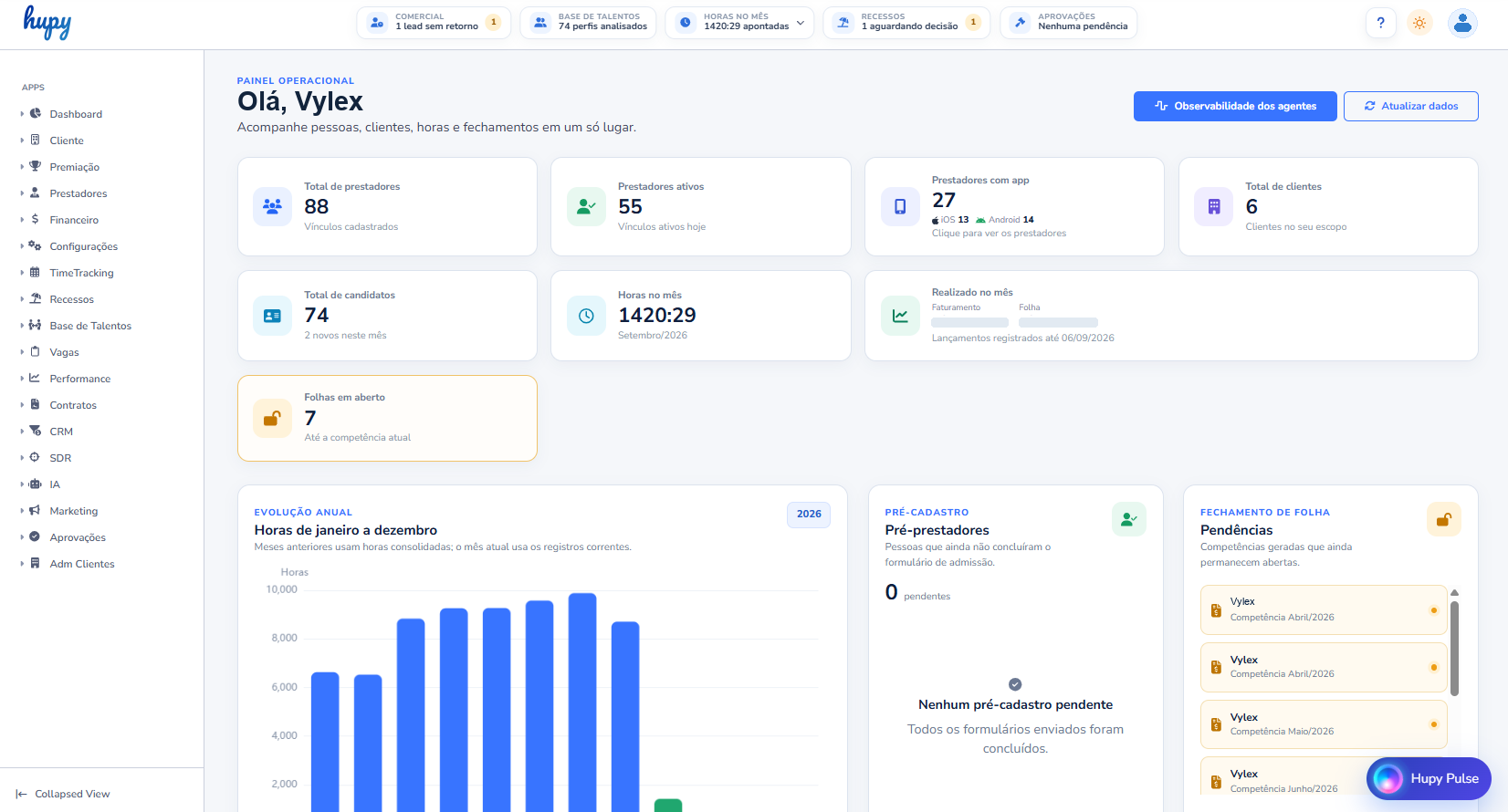This screenshot has width=1508, height=812.
Task: Expand the SDR sidebar chevron
Action: click(22, 458)
